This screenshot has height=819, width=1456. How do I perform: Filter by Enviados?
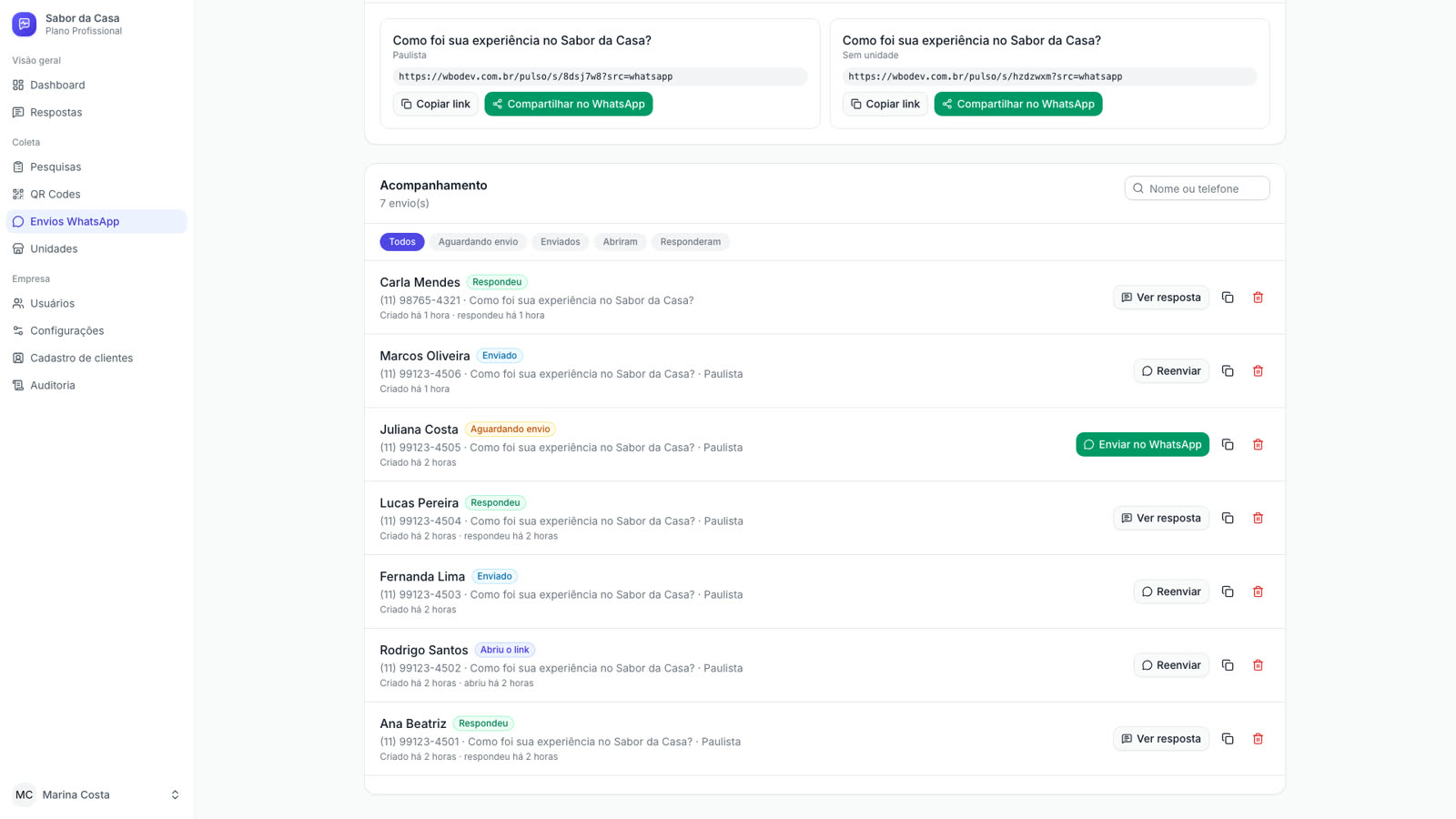(560, 242)
